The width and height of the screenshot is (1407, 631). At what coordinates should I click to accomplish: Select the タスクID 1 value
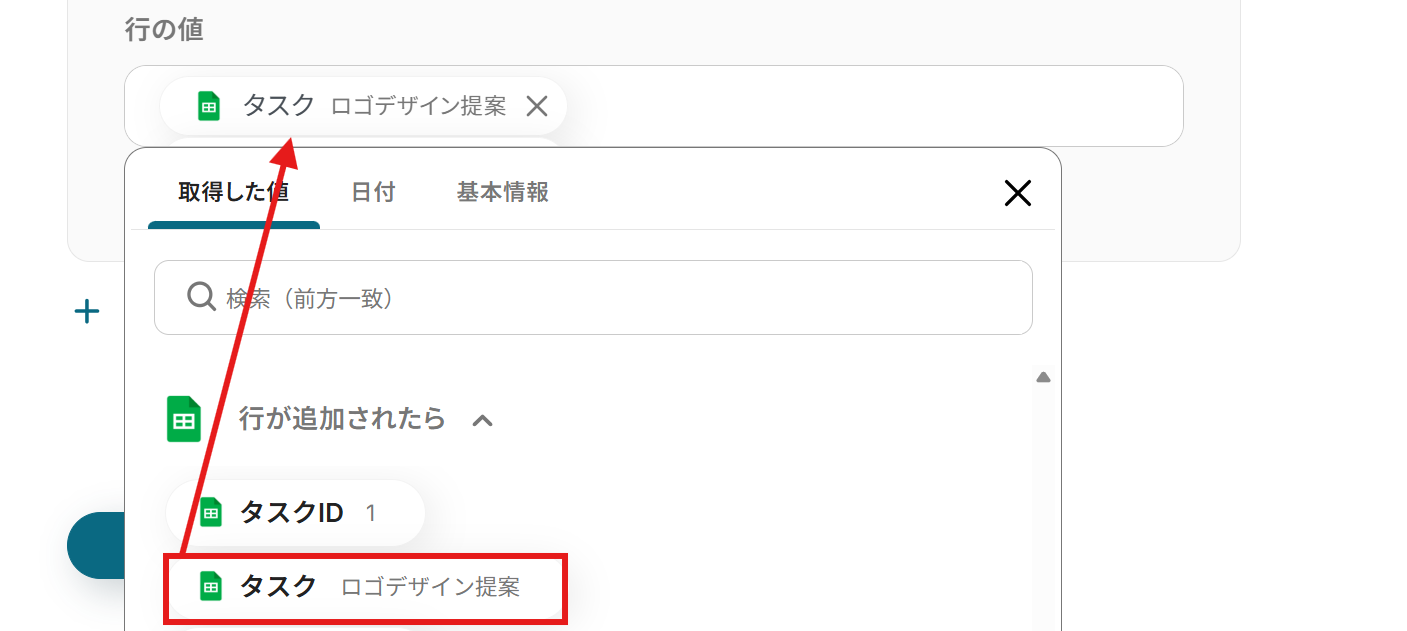point(296,513)
